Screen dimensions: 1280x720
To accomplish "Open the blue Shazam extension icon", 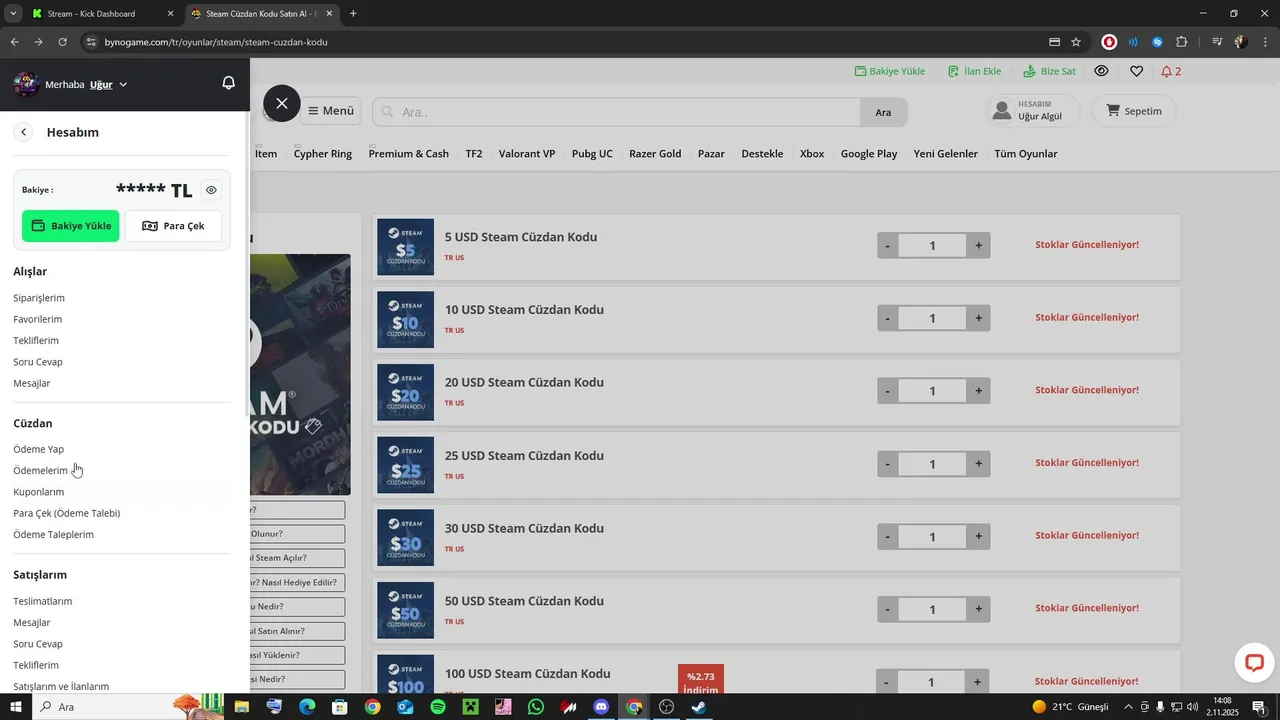I will (1157, 42).
